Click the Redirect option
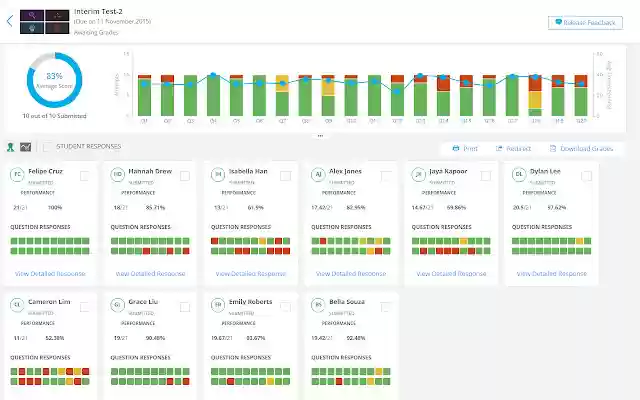 tap(513, 149)
